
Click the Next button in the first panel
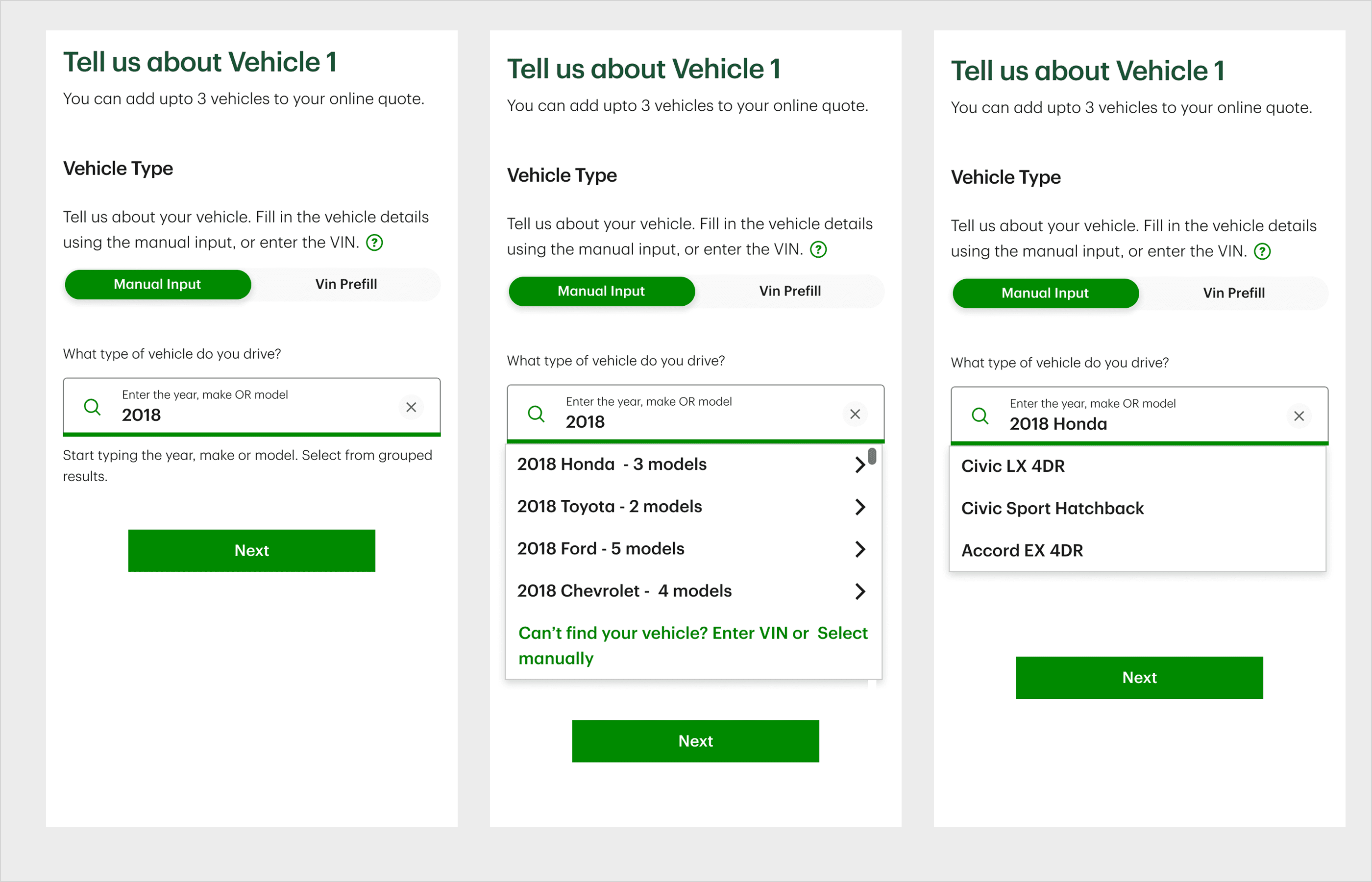pyautogui.click(x=252, y=550)
